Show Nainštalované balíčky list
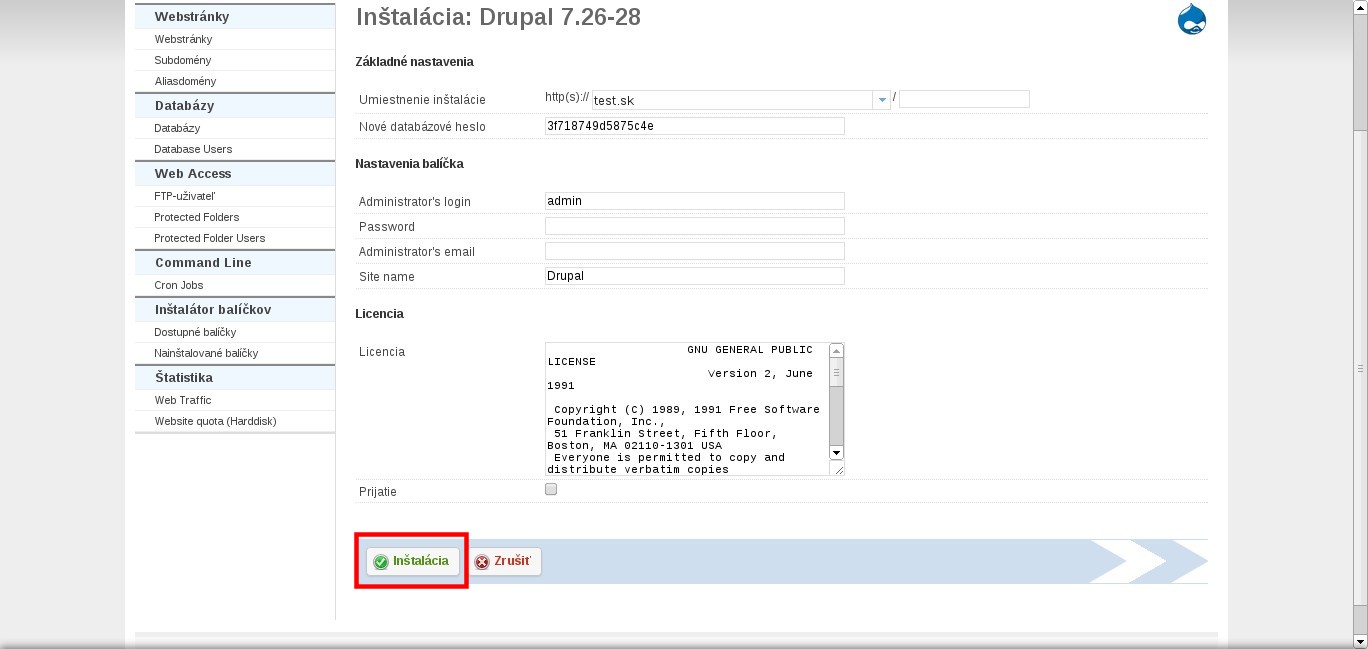The image size is (1368, 649). 206,353
